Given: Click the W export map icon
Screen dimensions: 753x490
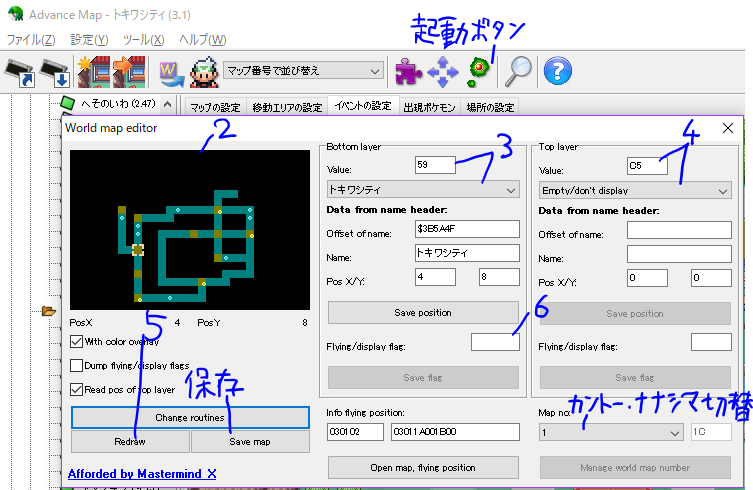Looking at the screenshot, I should 171,74.
